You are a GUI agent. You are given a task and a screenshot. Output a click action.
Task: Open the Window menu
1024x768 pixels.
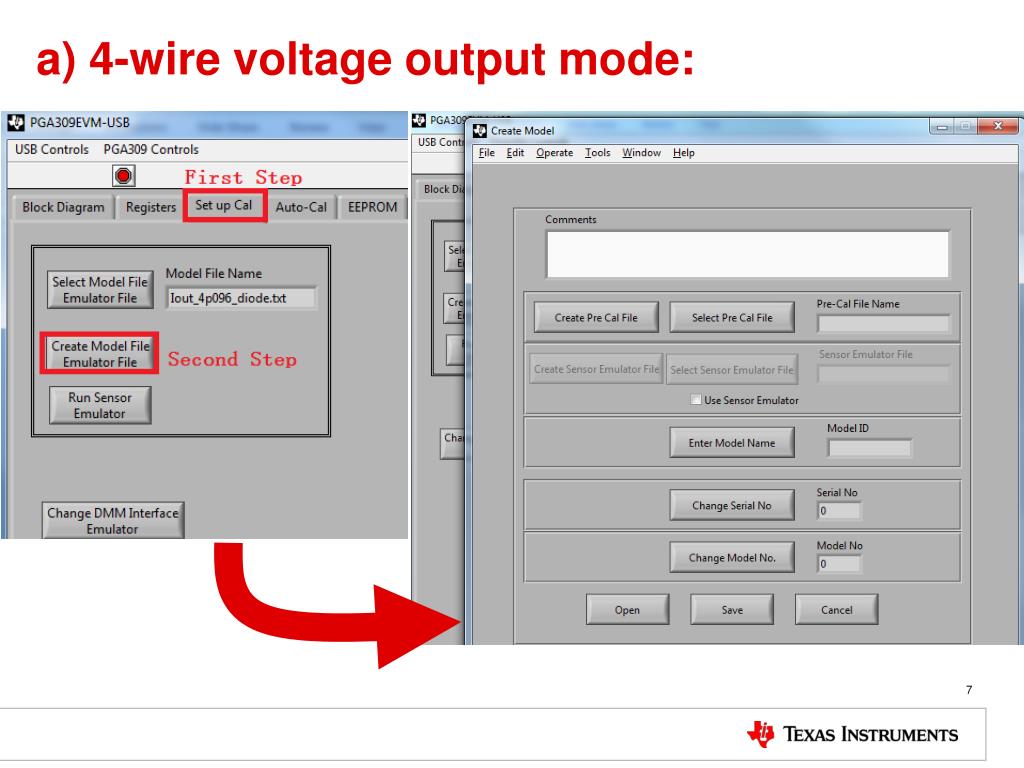click(641, 153)
